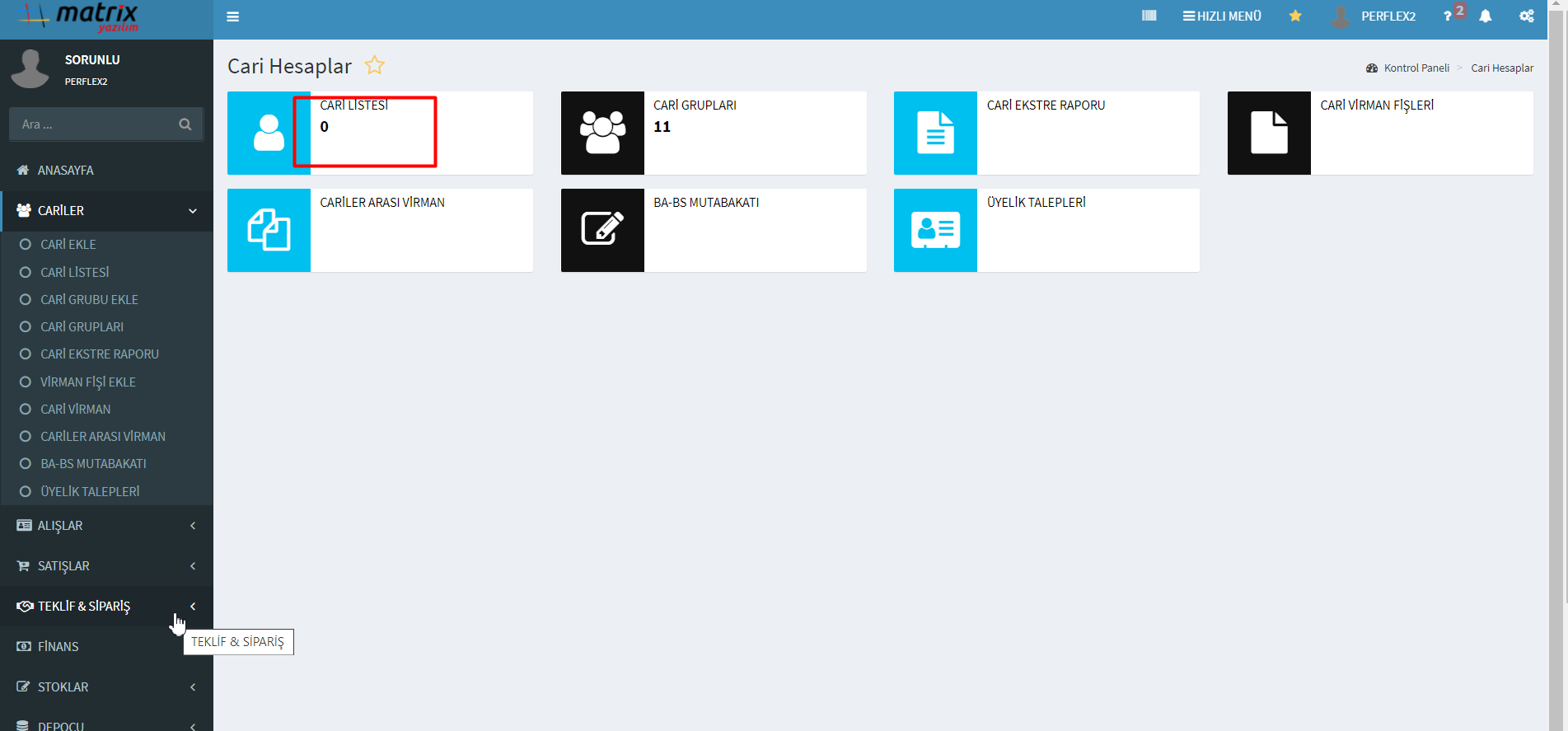Click the hamburger sidebar toggle icon
Image resolution: width=1568 pixels, height=731 pixels.
pyautogui.click(x=233, y=16)
